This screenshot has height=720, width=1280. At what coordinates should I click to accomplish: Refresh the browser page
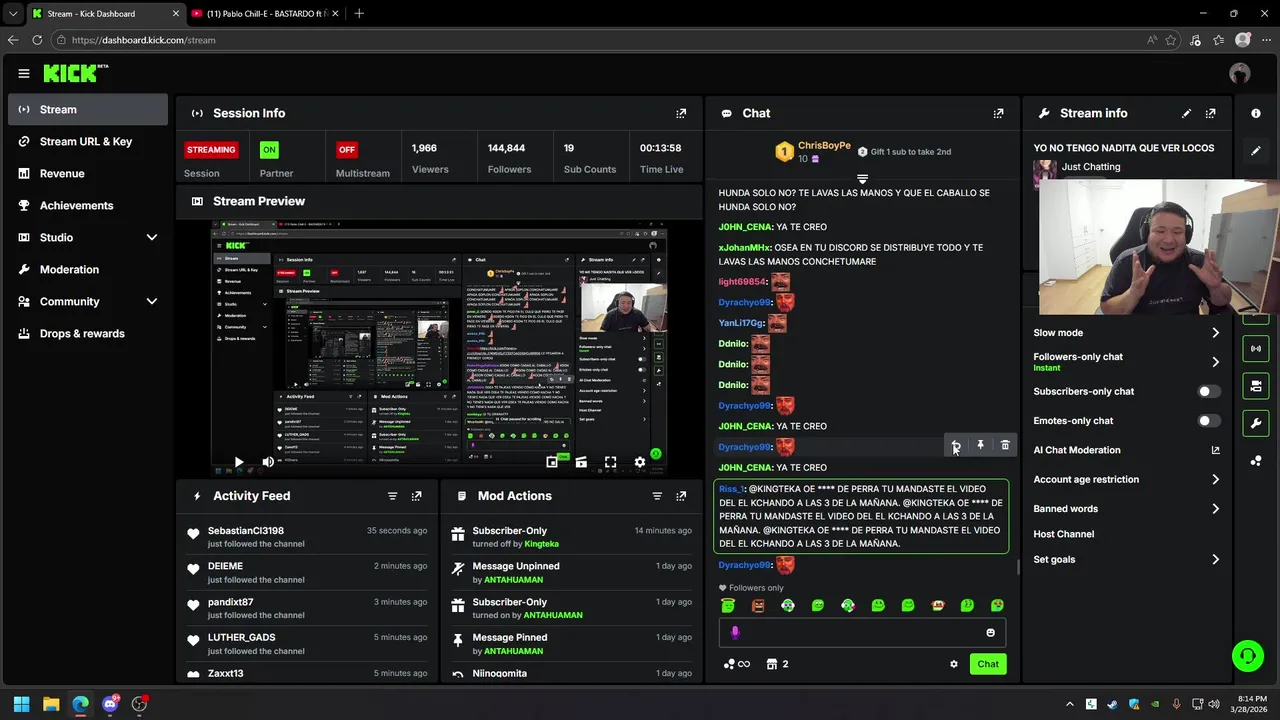(x=37, y=40)
